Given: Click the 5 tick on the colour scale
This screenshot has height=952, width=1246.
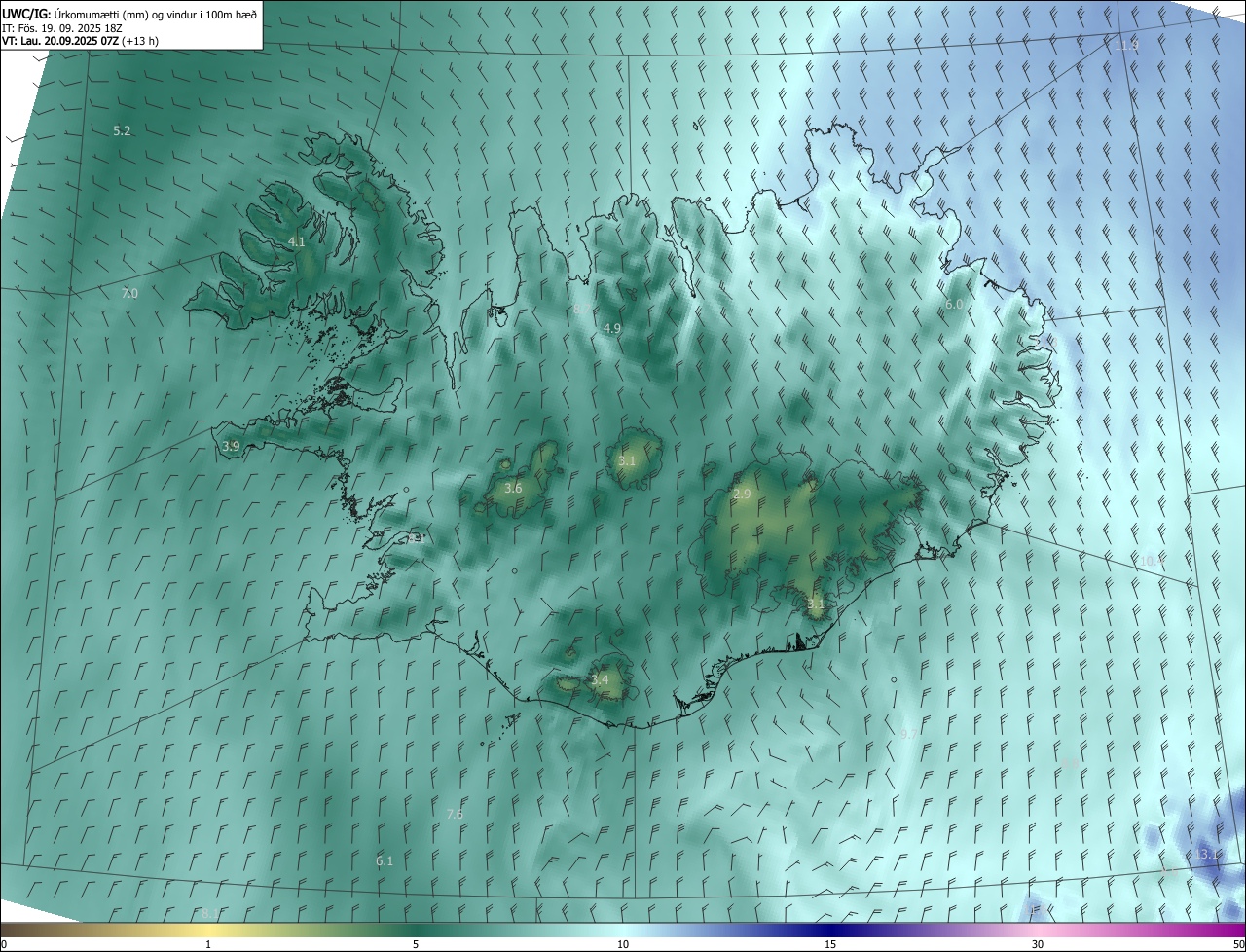Looking at the screenshot, I should point(416,944).
